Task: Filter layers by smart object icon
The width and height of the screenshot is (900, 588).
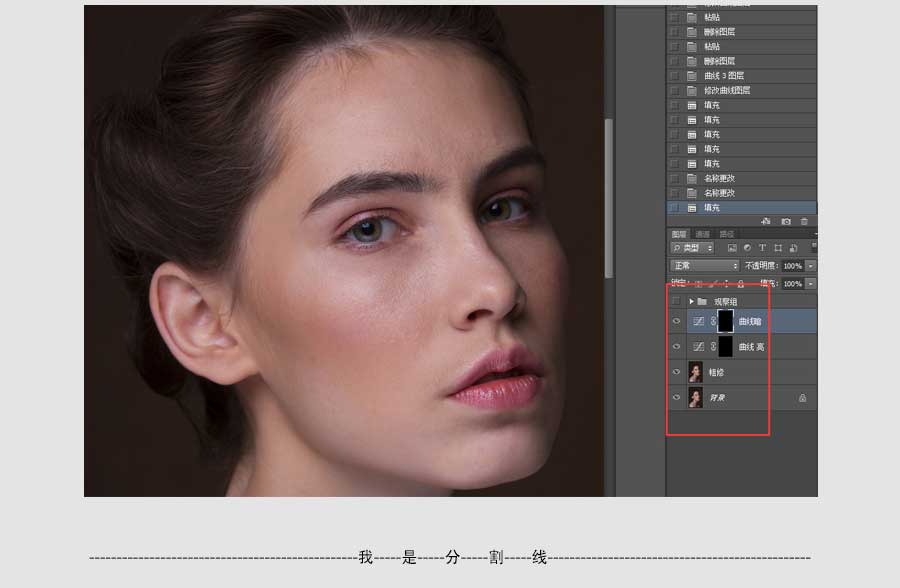Action: (x=792, y=248)
